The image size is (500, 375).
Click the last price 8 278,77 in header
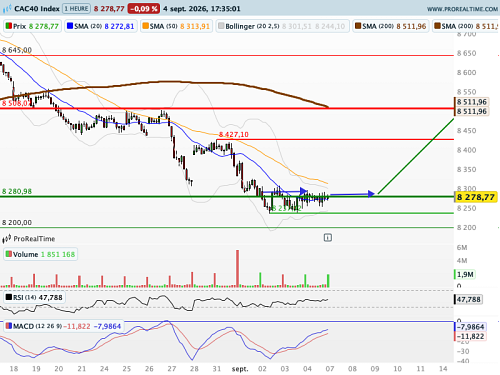[x=109, y=9]
